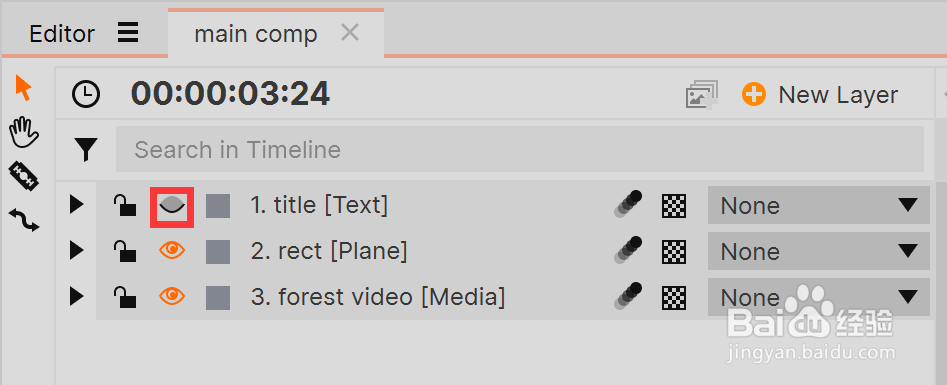Lock the title text layer

click(124, 205)
